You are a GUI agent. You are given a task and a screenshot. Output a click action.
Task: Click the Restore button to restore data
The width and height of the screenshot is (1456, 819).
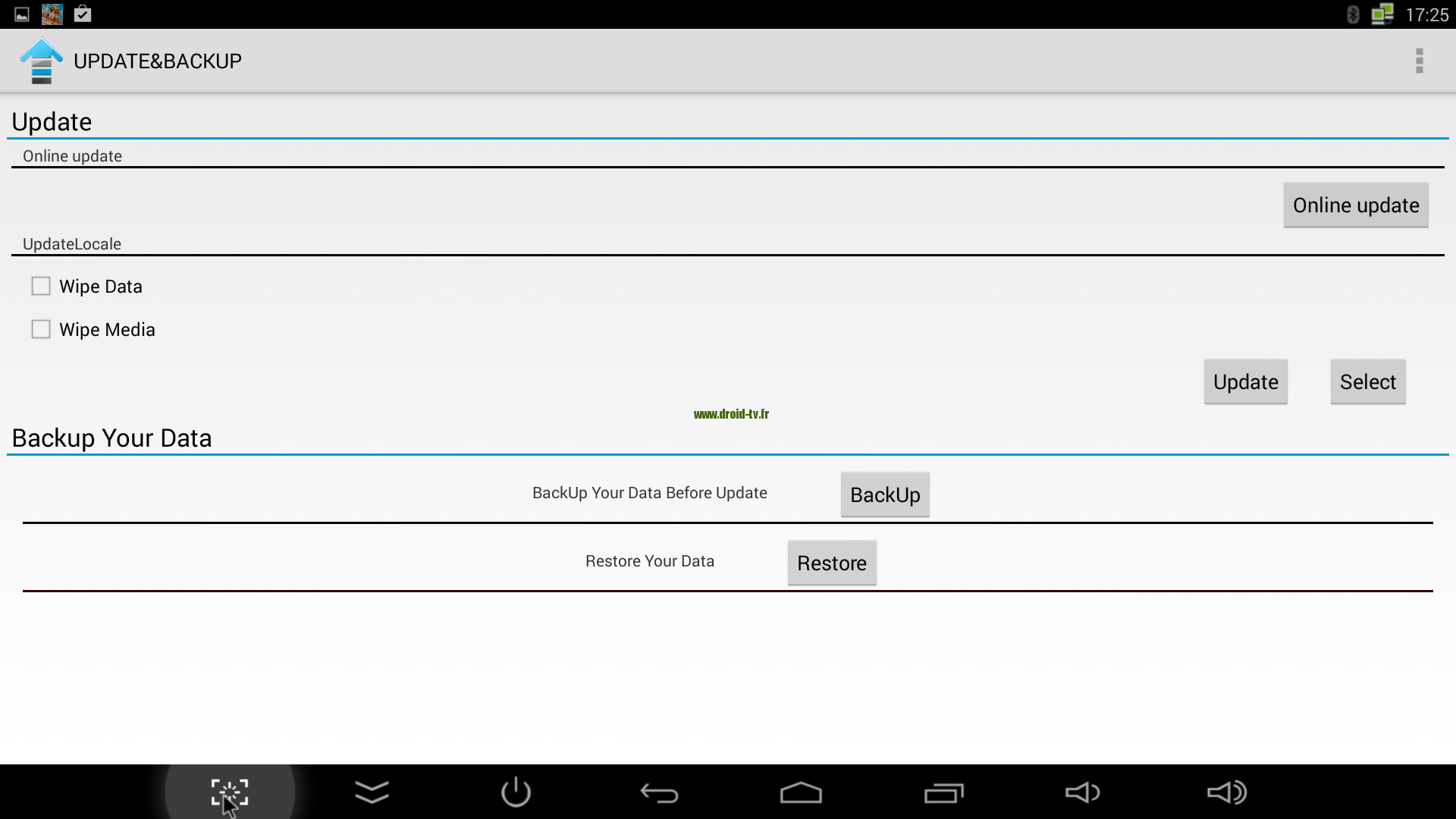[x=832, y=563]
